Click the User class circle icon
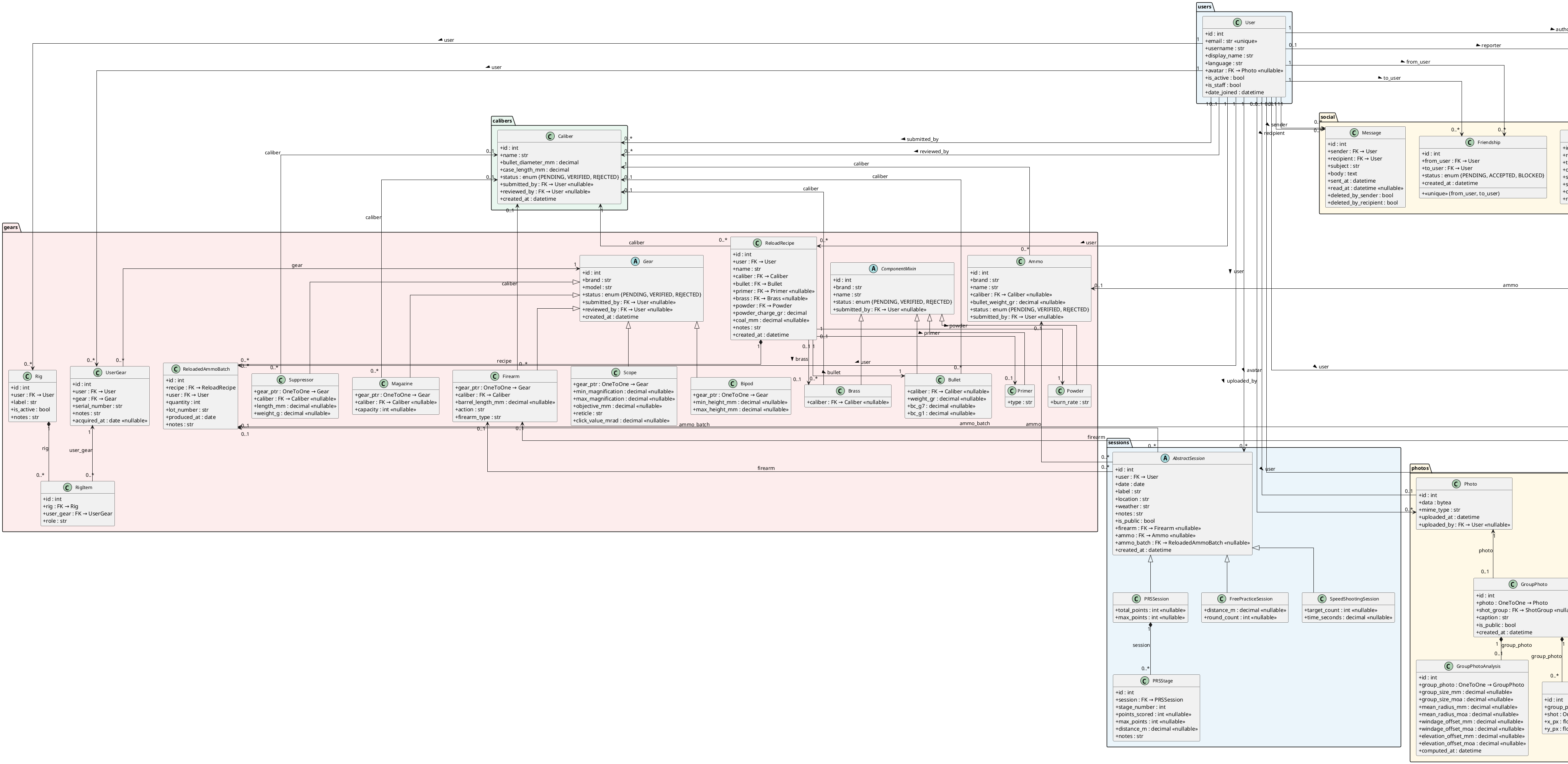The width and height of the screenshot is (1568, 764). tap(1237, 23)
